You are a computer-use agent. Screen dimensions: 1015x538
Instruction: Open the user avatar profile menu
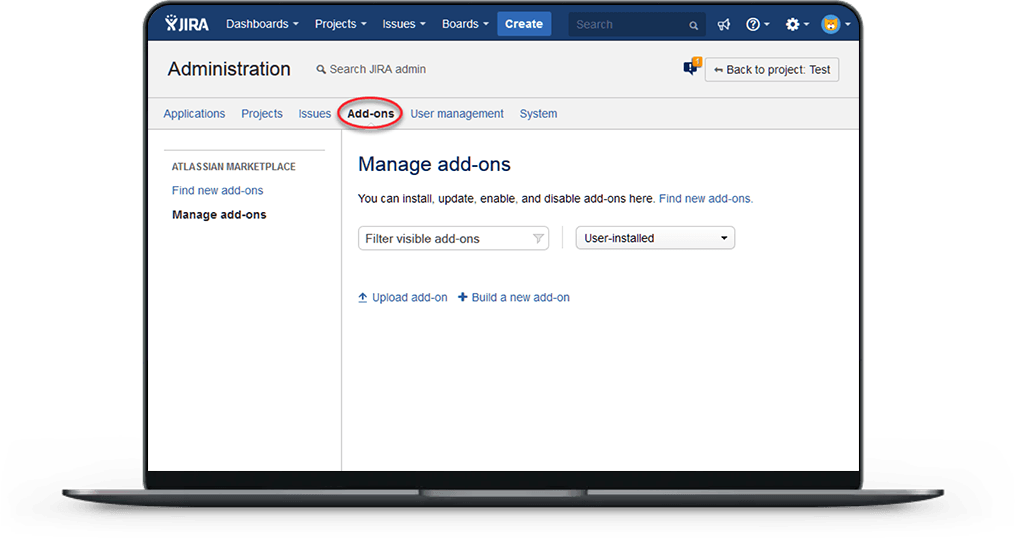click(x=836, y=25)
